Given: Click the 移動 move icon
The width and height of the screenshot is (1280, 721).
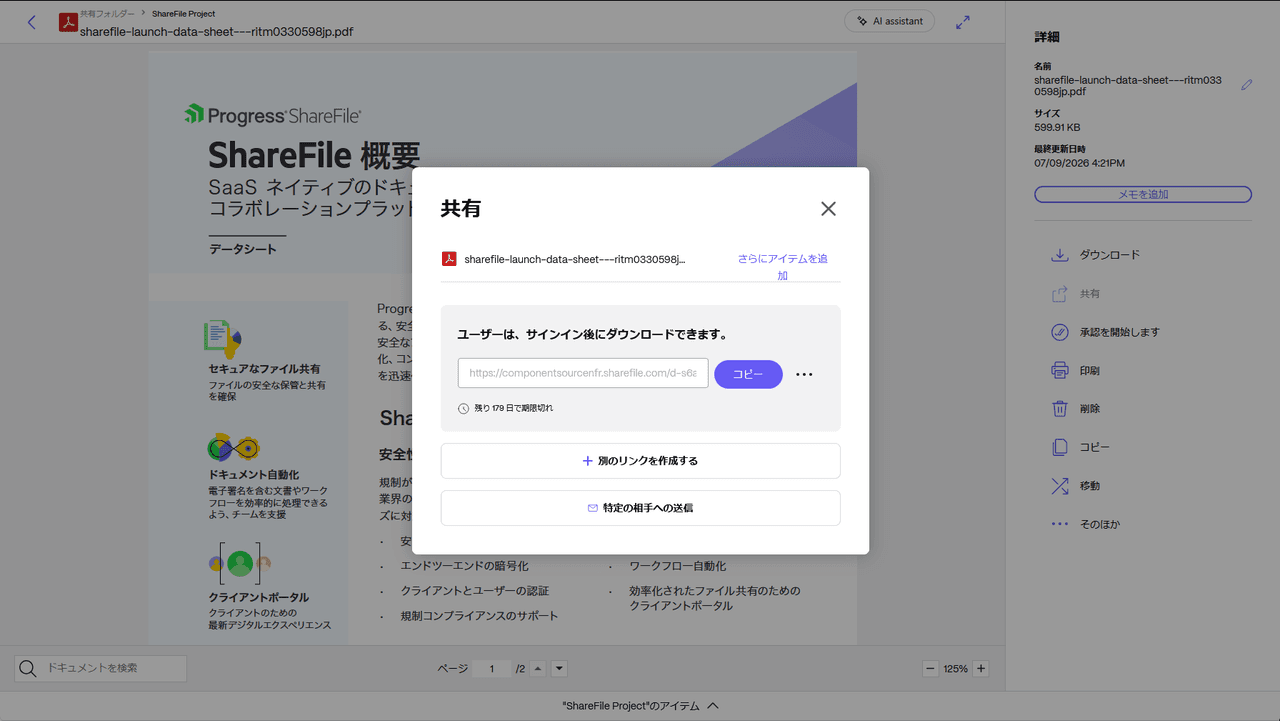Looking at the screenshot, I should tap(1060, 486).
